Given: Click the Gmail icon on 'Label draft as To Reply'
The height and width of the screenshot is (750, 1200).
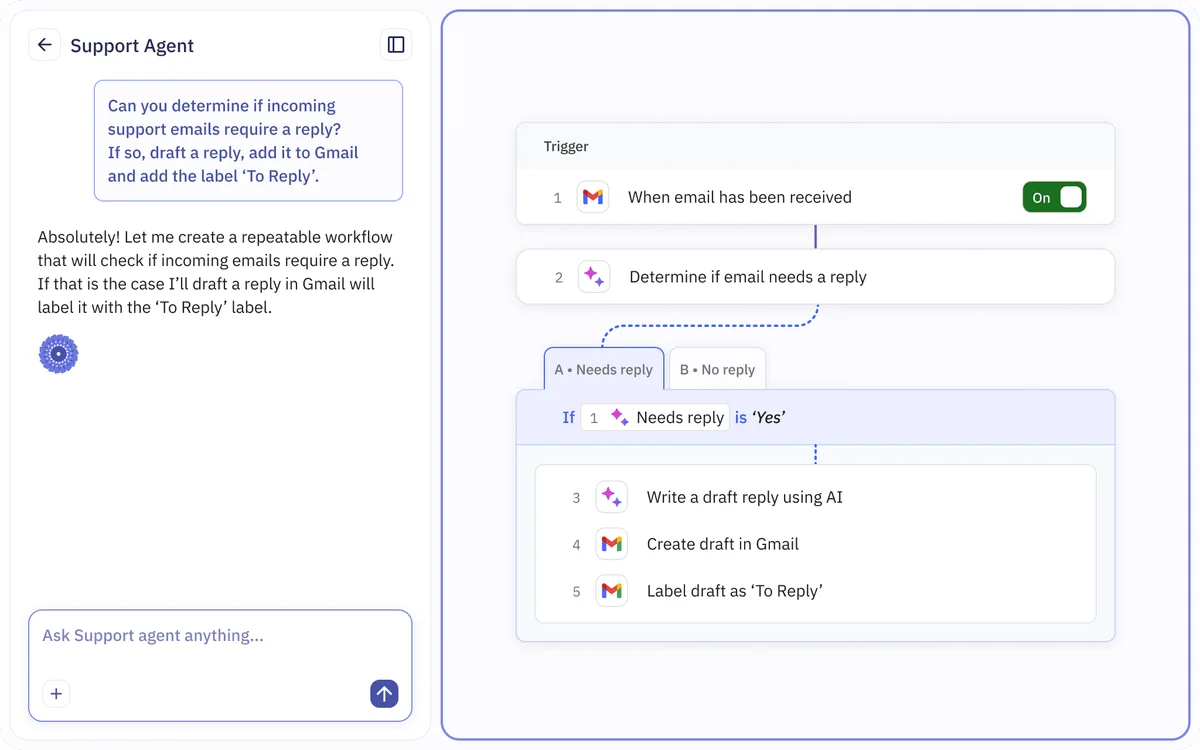Looking at the screenshot, I should (x=611, y=591).
